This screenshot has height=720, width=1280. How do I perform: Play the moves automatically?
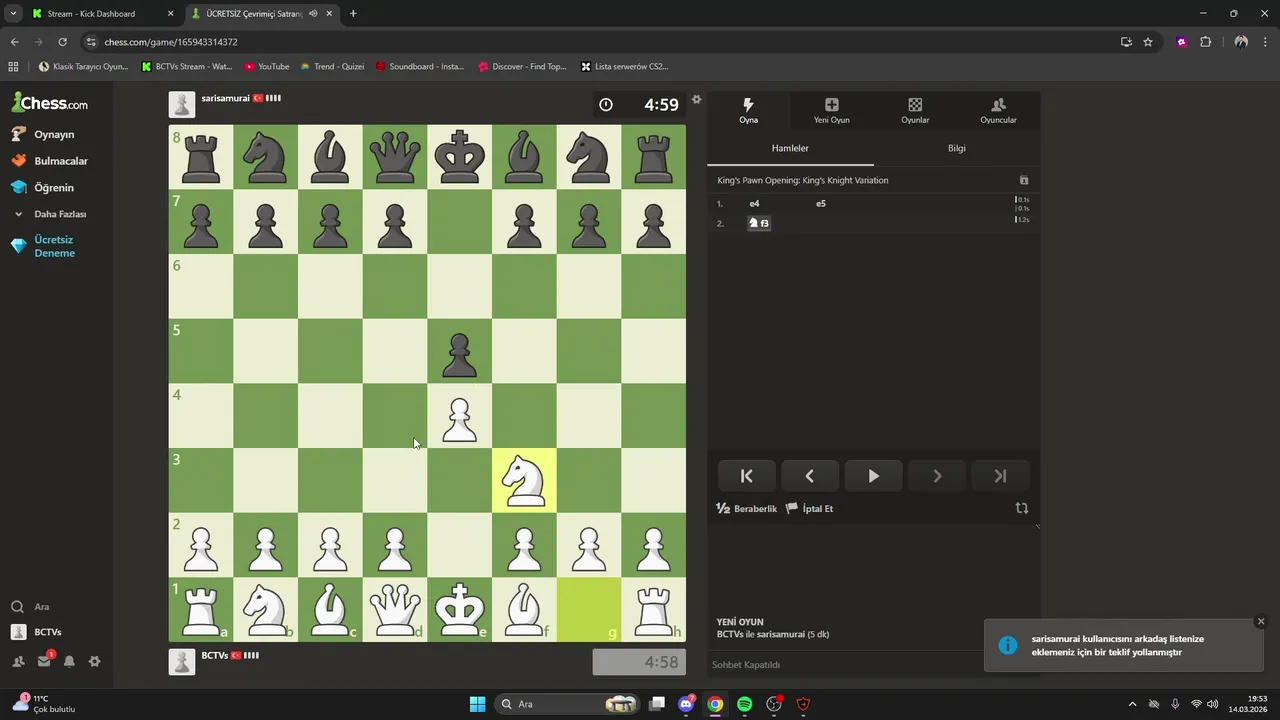873,476
